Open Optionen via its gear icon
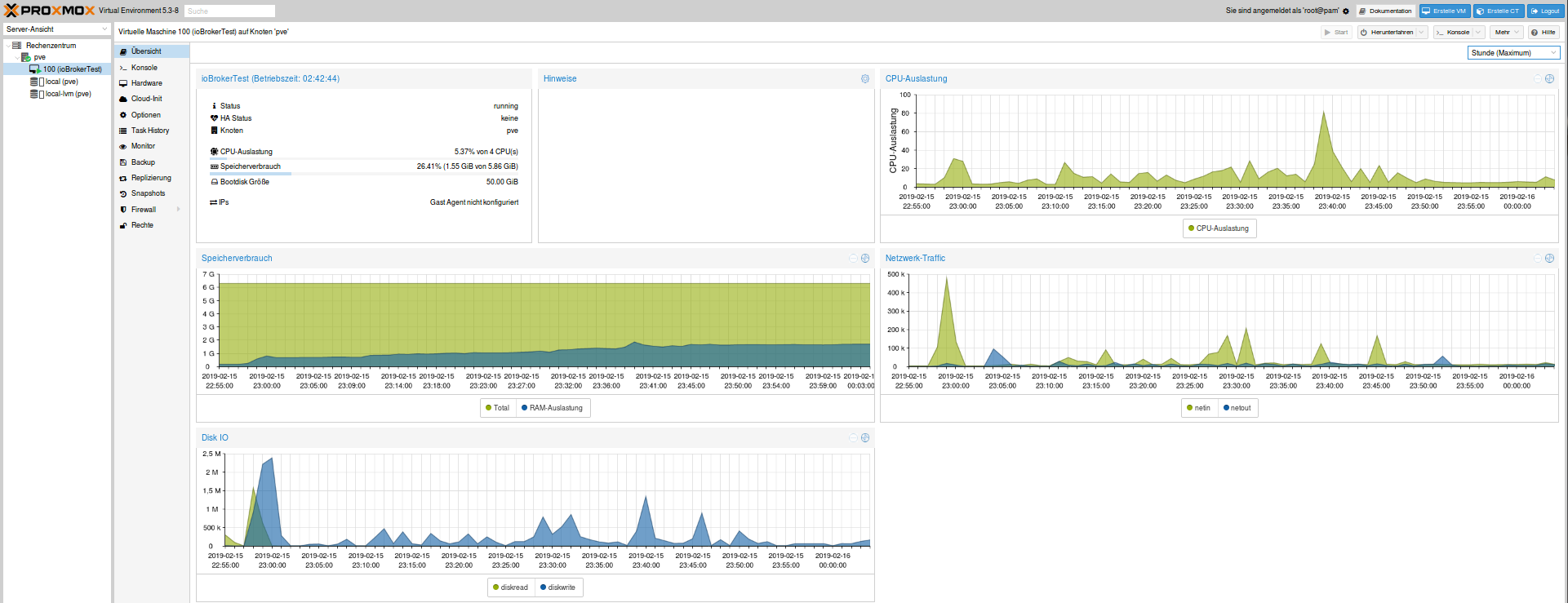The height and width of the screenshot is (603, 1568). [x=123, y=115]
